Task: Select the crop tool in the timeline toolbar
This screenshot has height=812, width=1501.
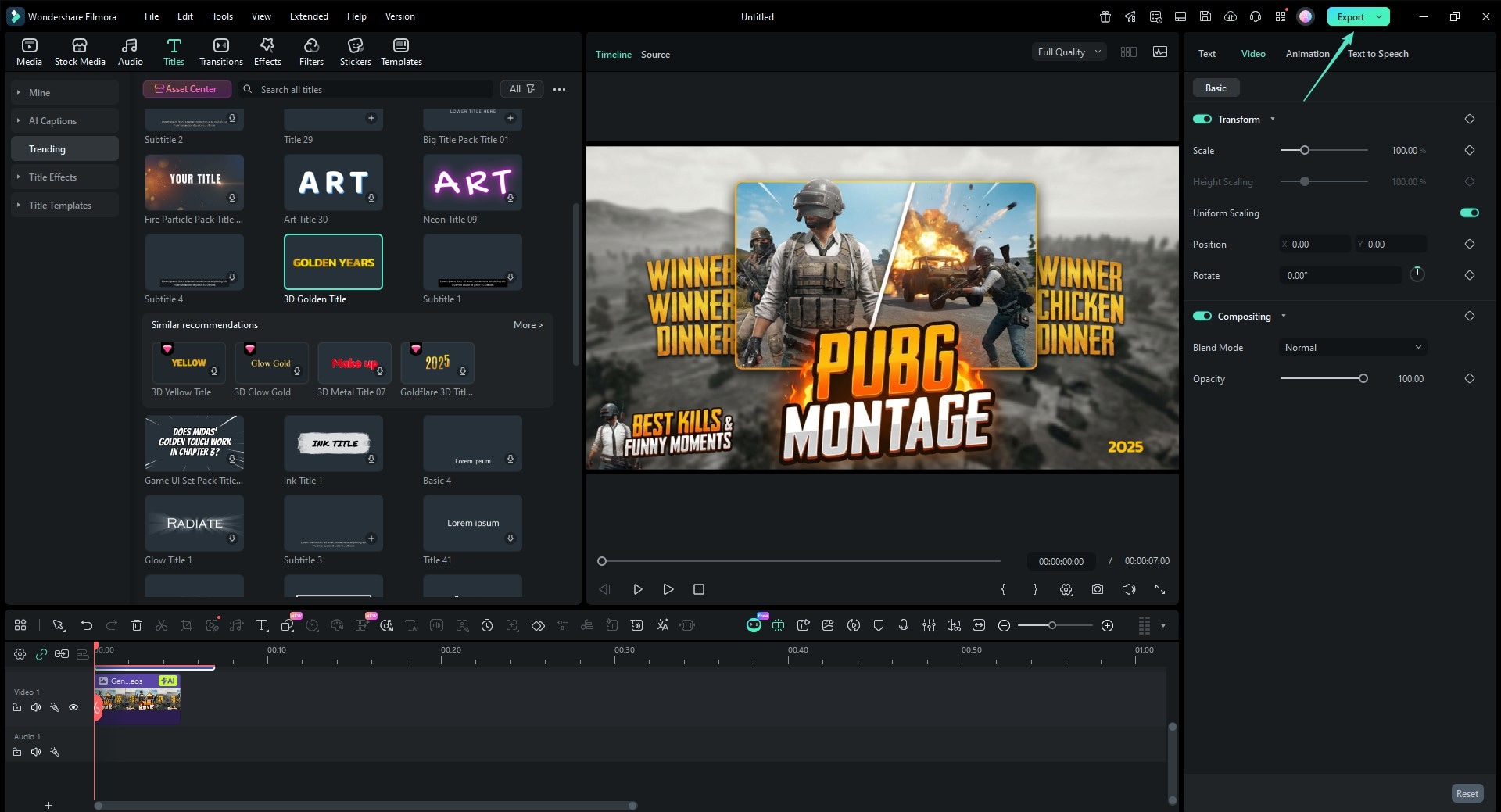Action: 187,625
